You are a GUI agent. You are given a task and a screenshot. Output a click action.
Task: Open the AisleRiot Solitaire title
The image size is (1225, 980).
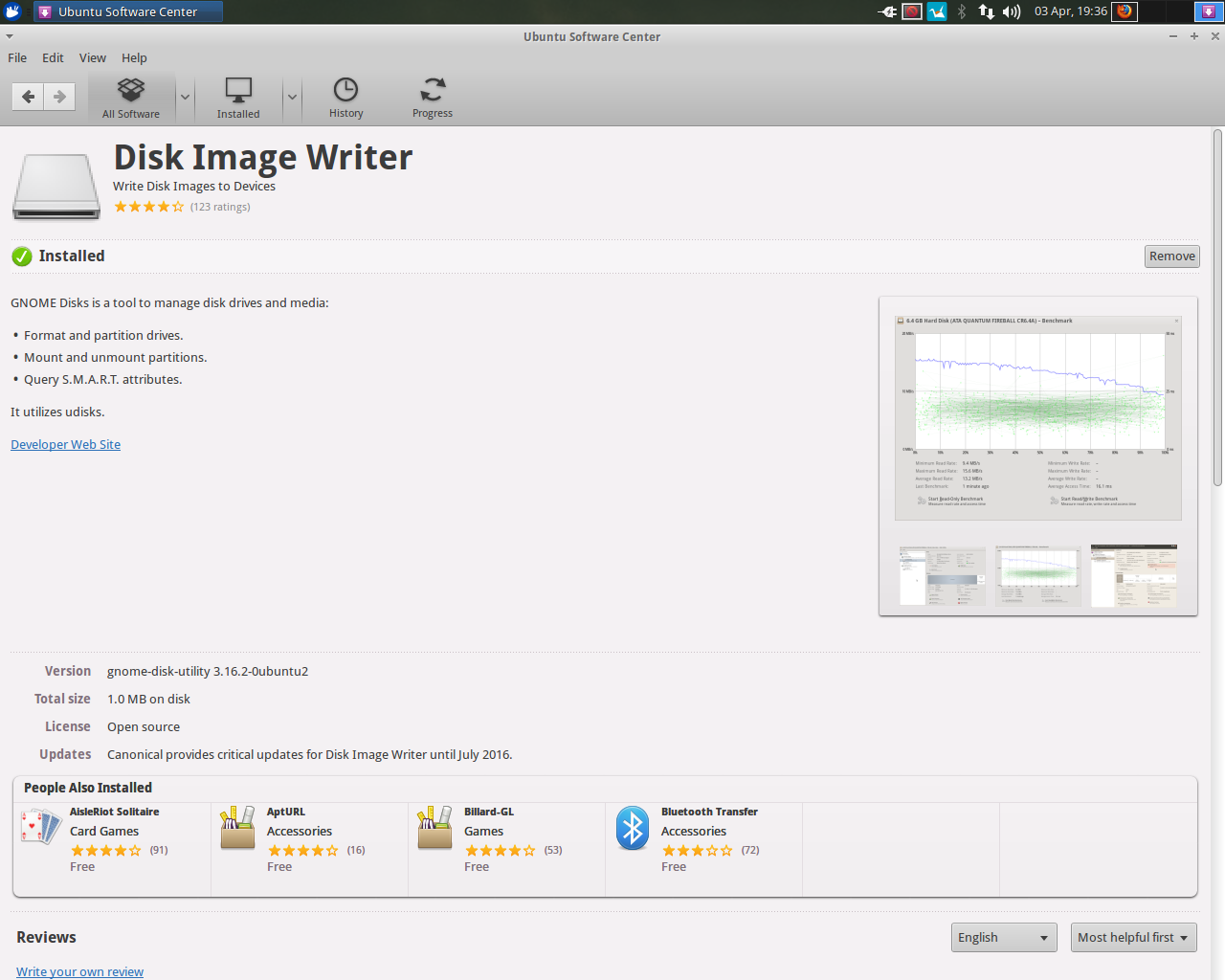[115, 812]
